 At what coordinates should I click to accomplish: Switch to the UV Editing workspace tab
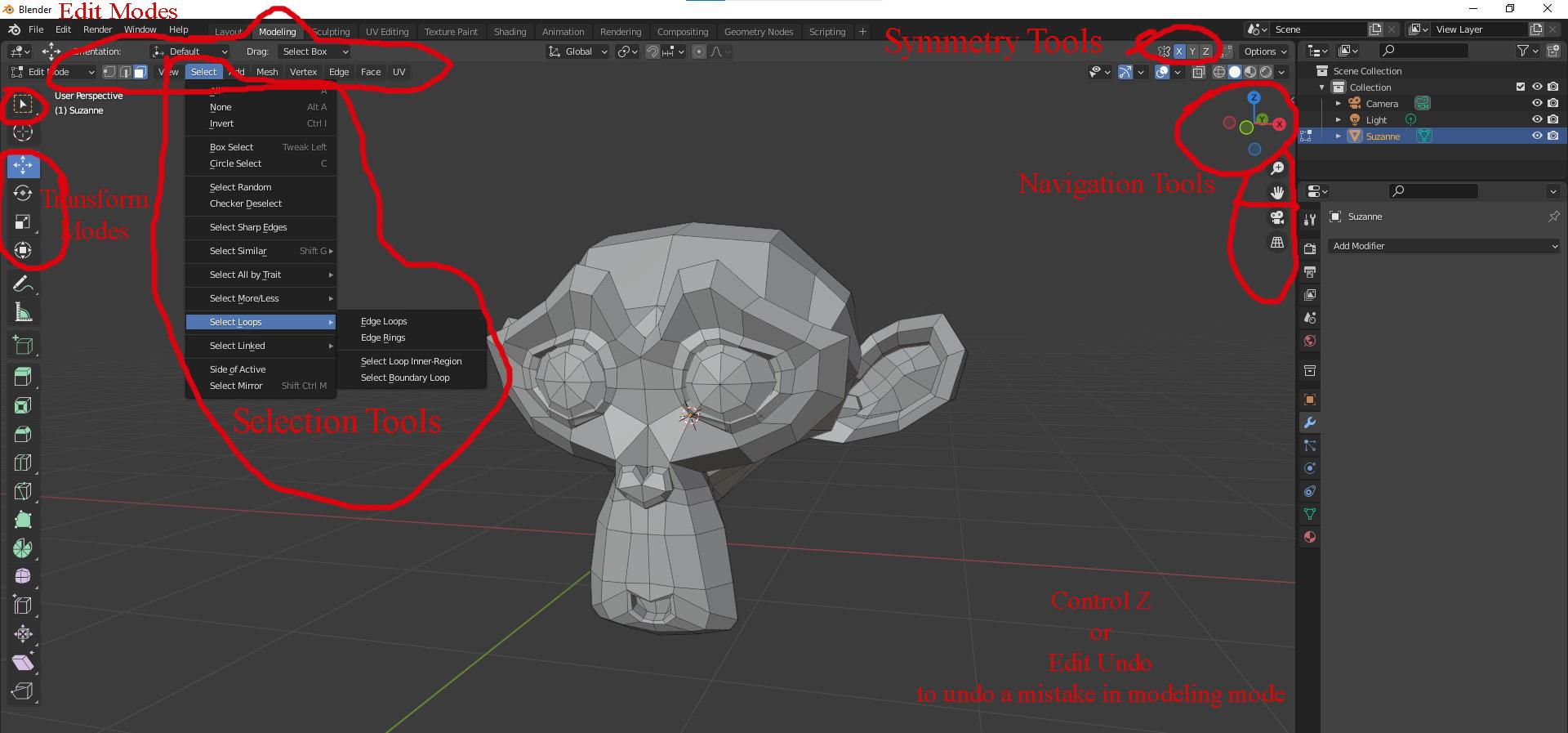[387, 32]
